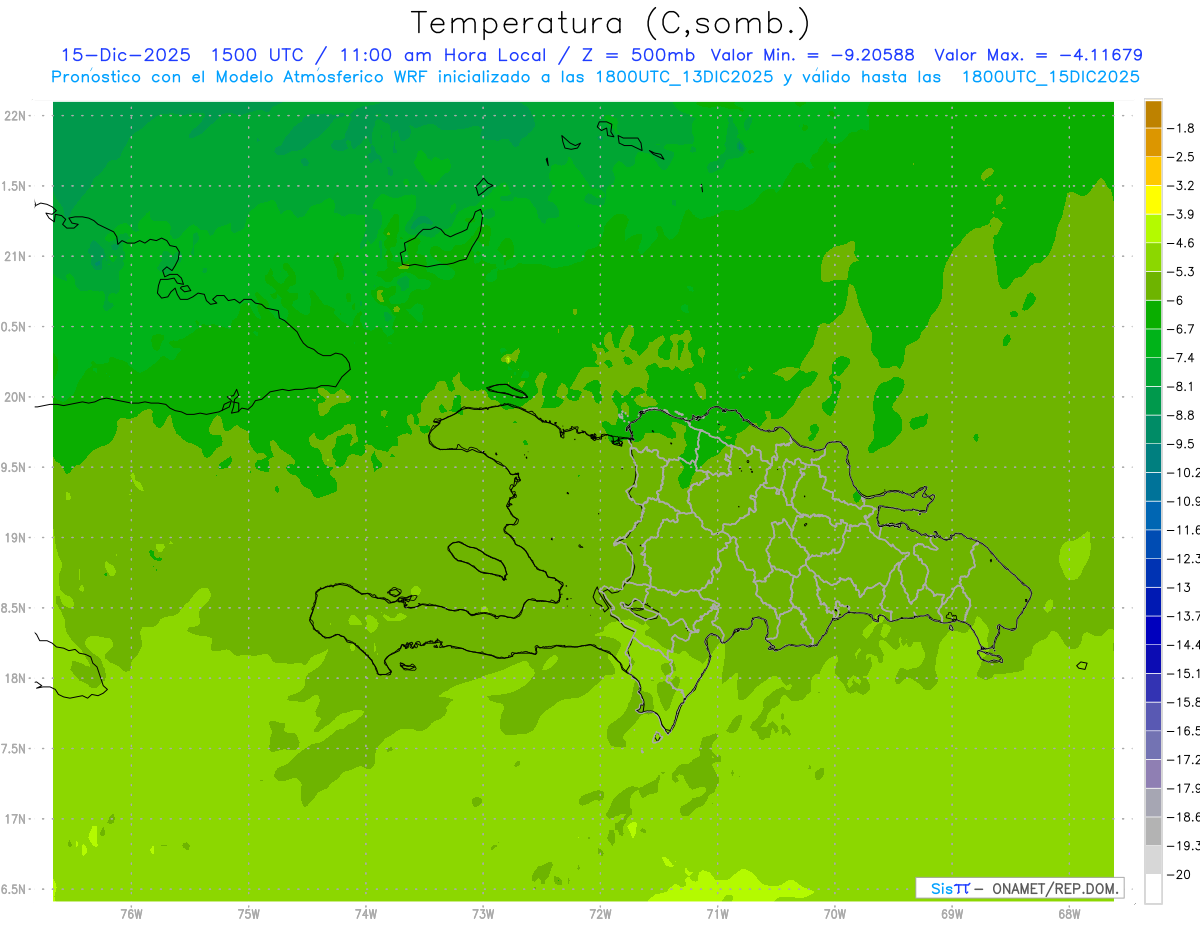The height and width of the screenshot is (927, 1200).
Task: Click the 'Valor Max. = -4.11679' readout
Action: coord(1038,55)
